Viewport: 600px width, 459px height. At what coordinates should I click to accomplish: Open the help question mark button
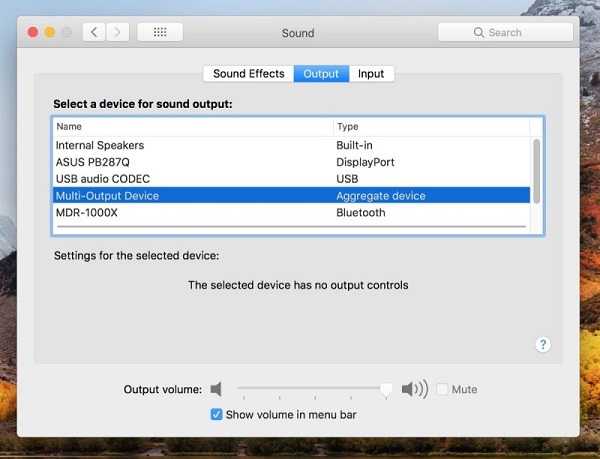(543, 345)
